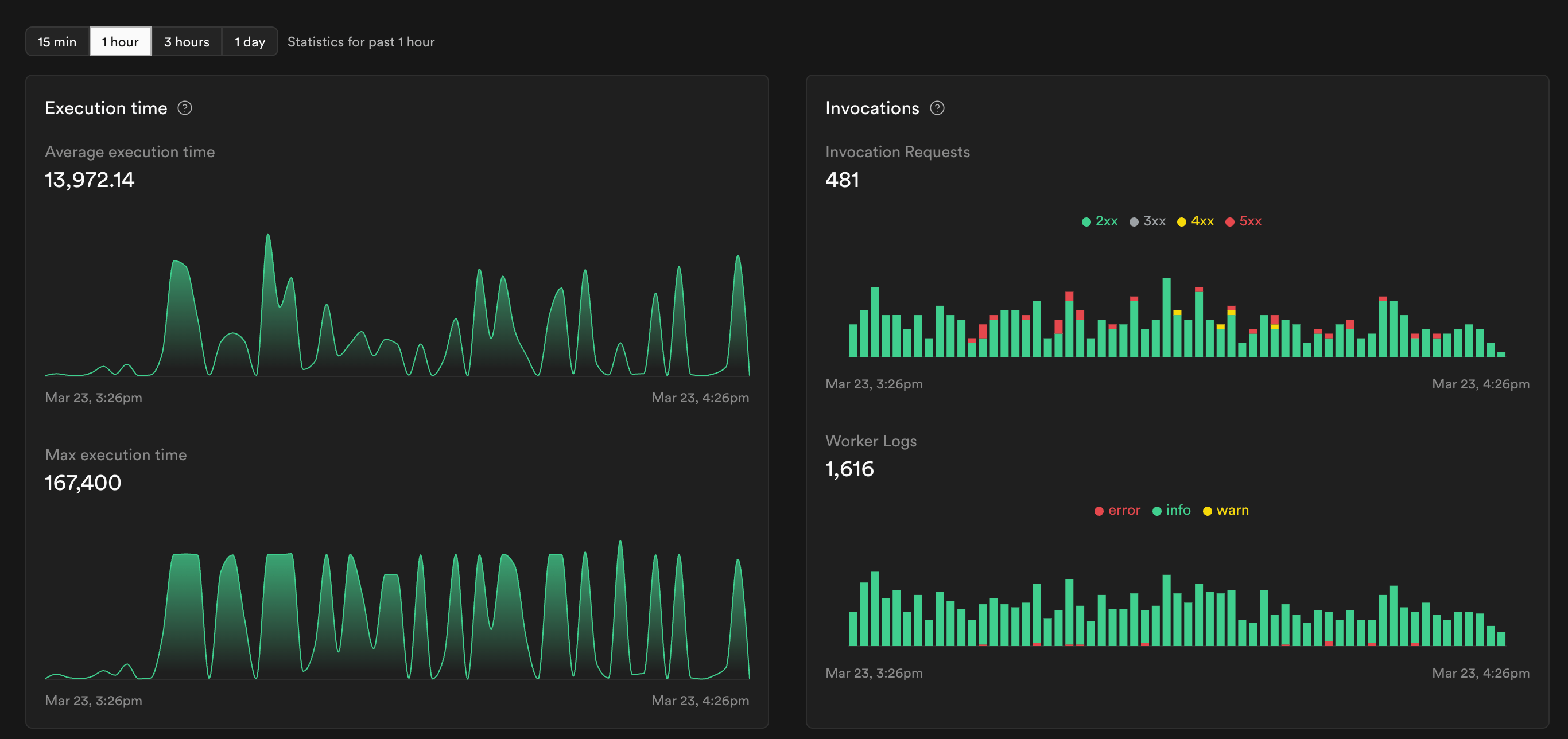The width and height of the screenshot is (1568, 739).
Task: Click the Max execution time value 167,400
Action: [83, 483]
